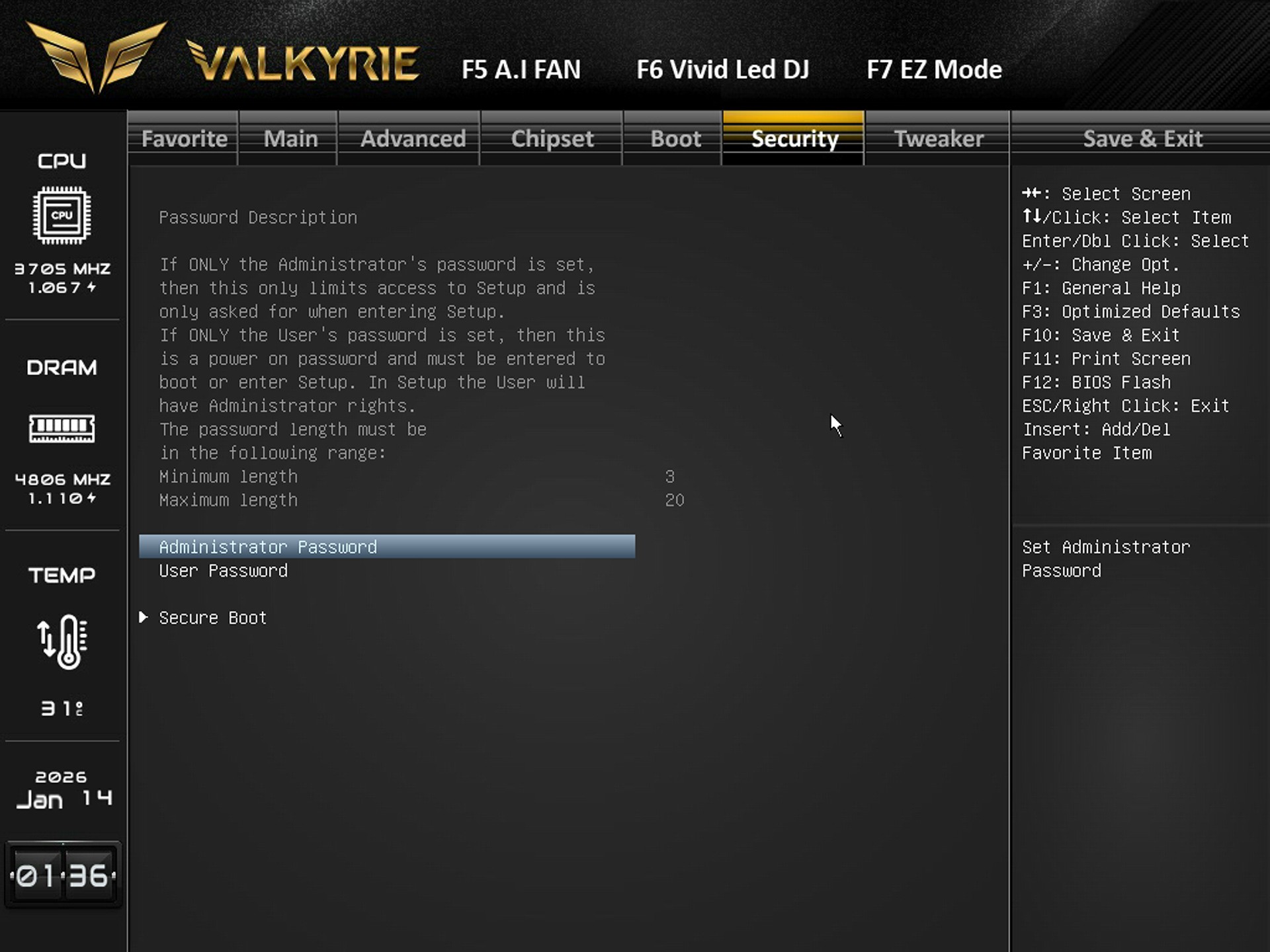Open the Boot tab

point(675,139)
